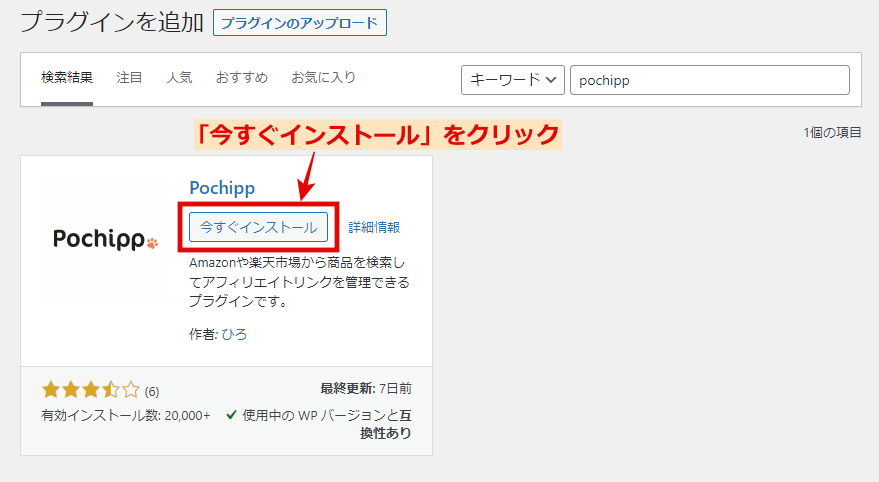Image resolution: width=879 pixels, height=482 pixels.
Task: Open 詳細情報 for the Pochipp plugin
Action: point(374,227)
